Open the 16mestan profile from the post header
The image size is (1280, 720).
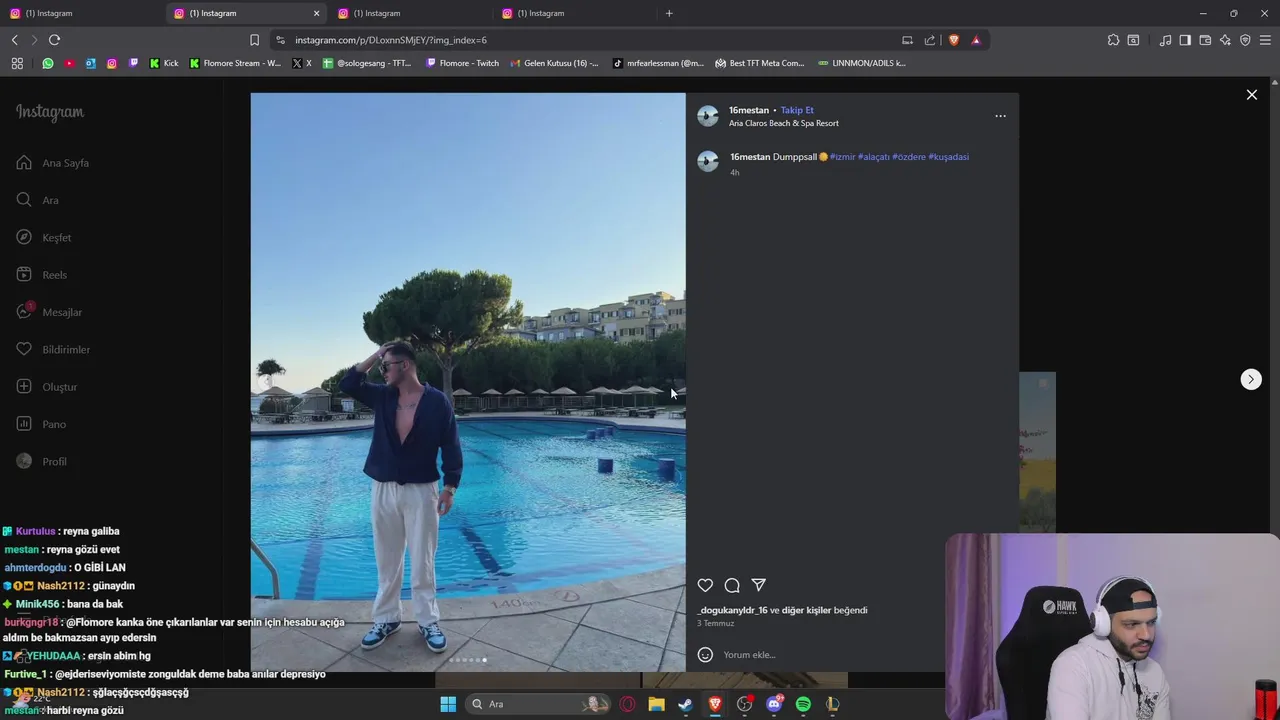click(749, 110)
